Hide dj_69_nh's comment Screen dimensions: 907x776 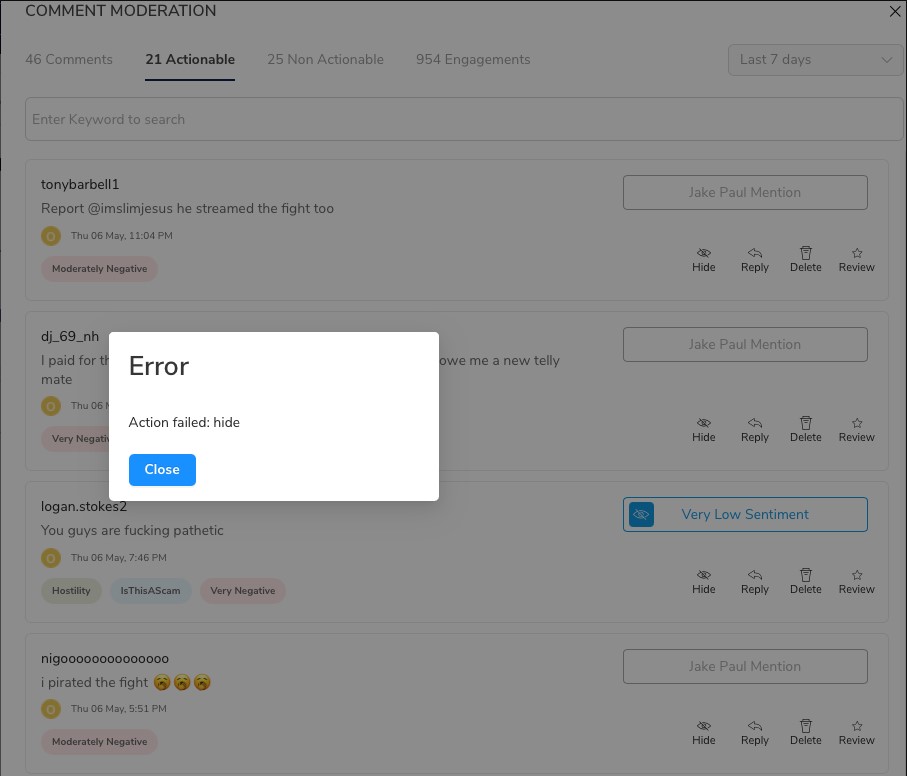[703, 430]
